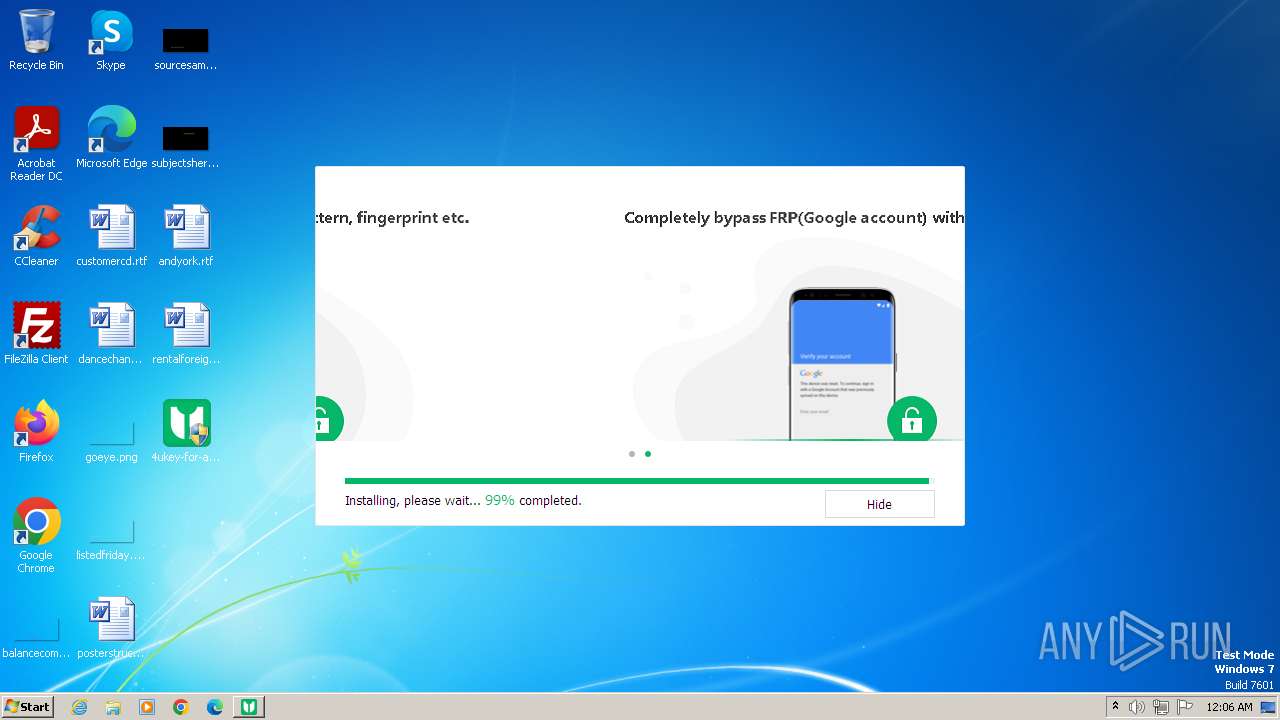1280x720 pixels.
Task: Open Chrome from the taskbar
Action: 181,707
